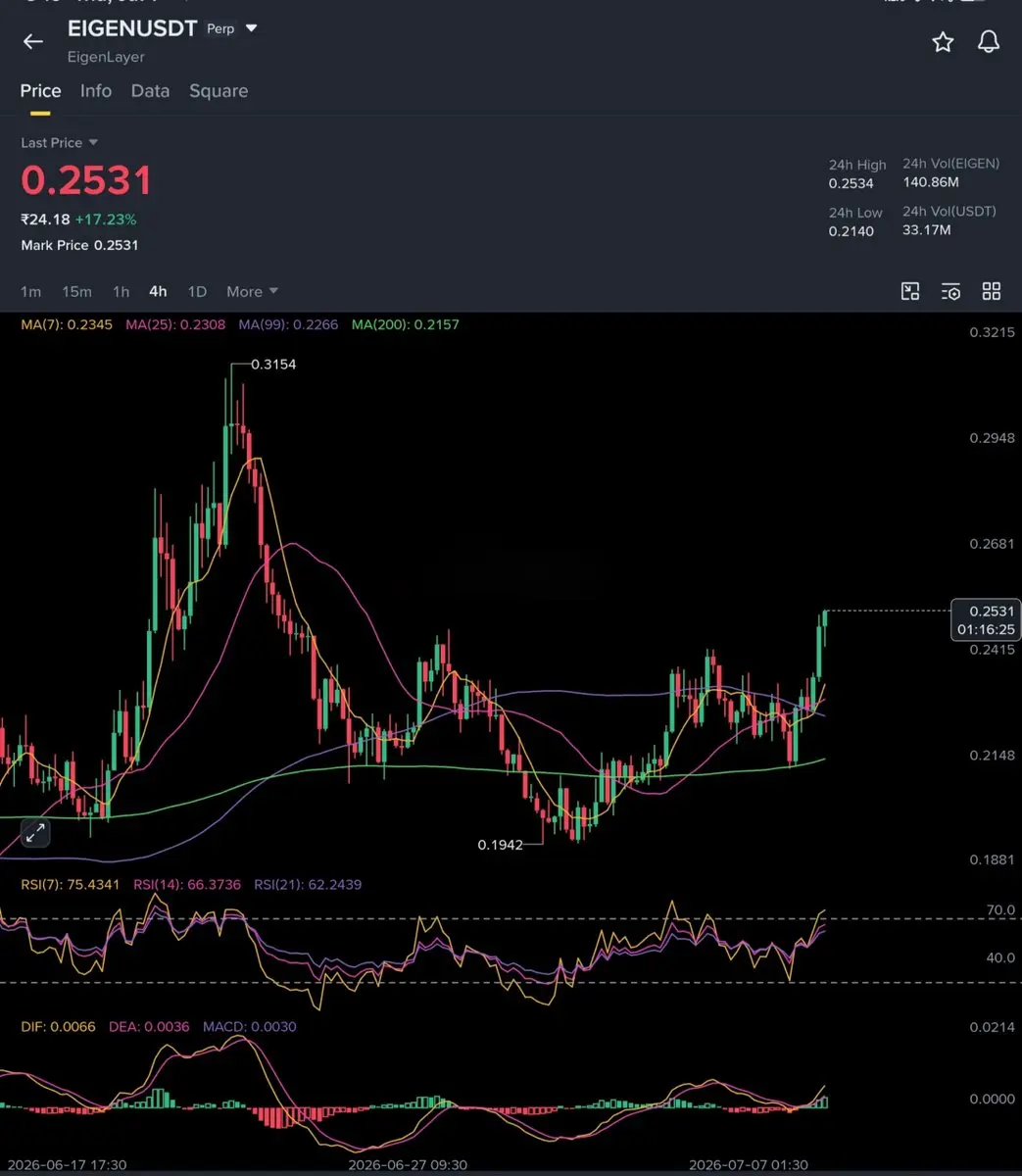Select 1m timeframe
The width and height of the screenshot is (1022, 1176).
tap(31, 291)
